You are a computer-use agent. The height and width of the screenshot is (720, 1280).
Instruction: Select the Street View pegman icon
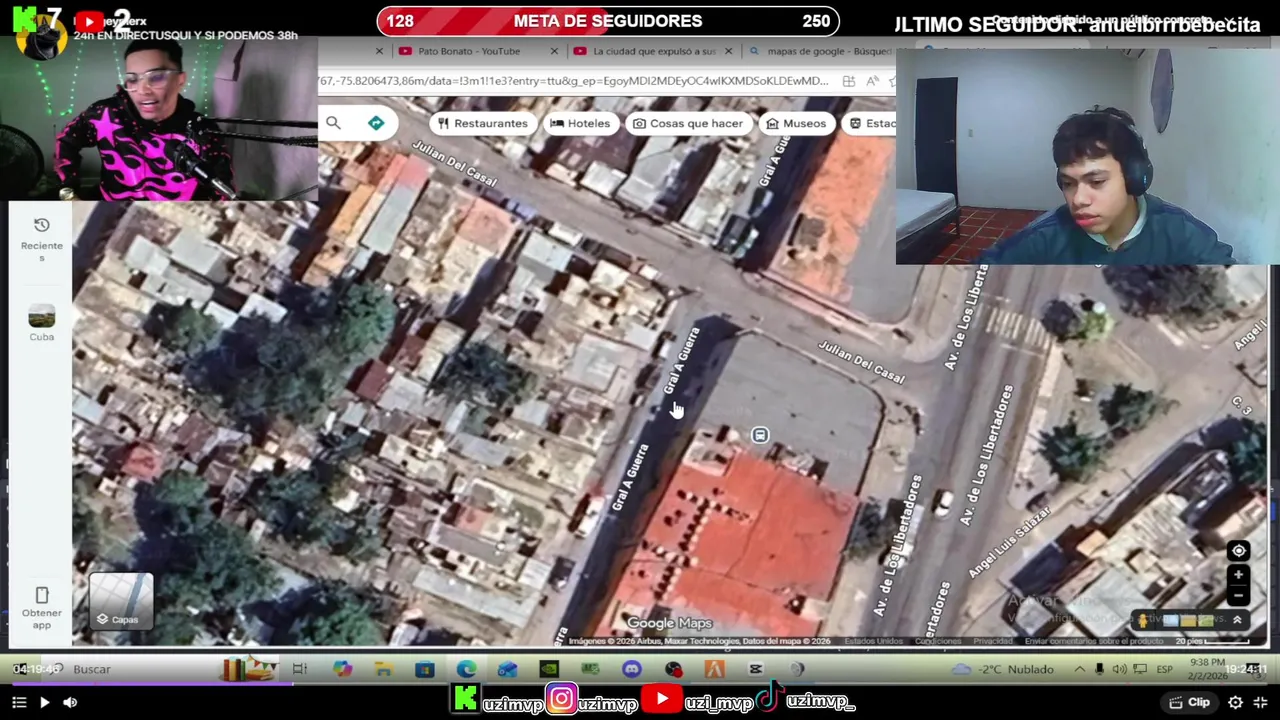click(x=1142, y=620)
